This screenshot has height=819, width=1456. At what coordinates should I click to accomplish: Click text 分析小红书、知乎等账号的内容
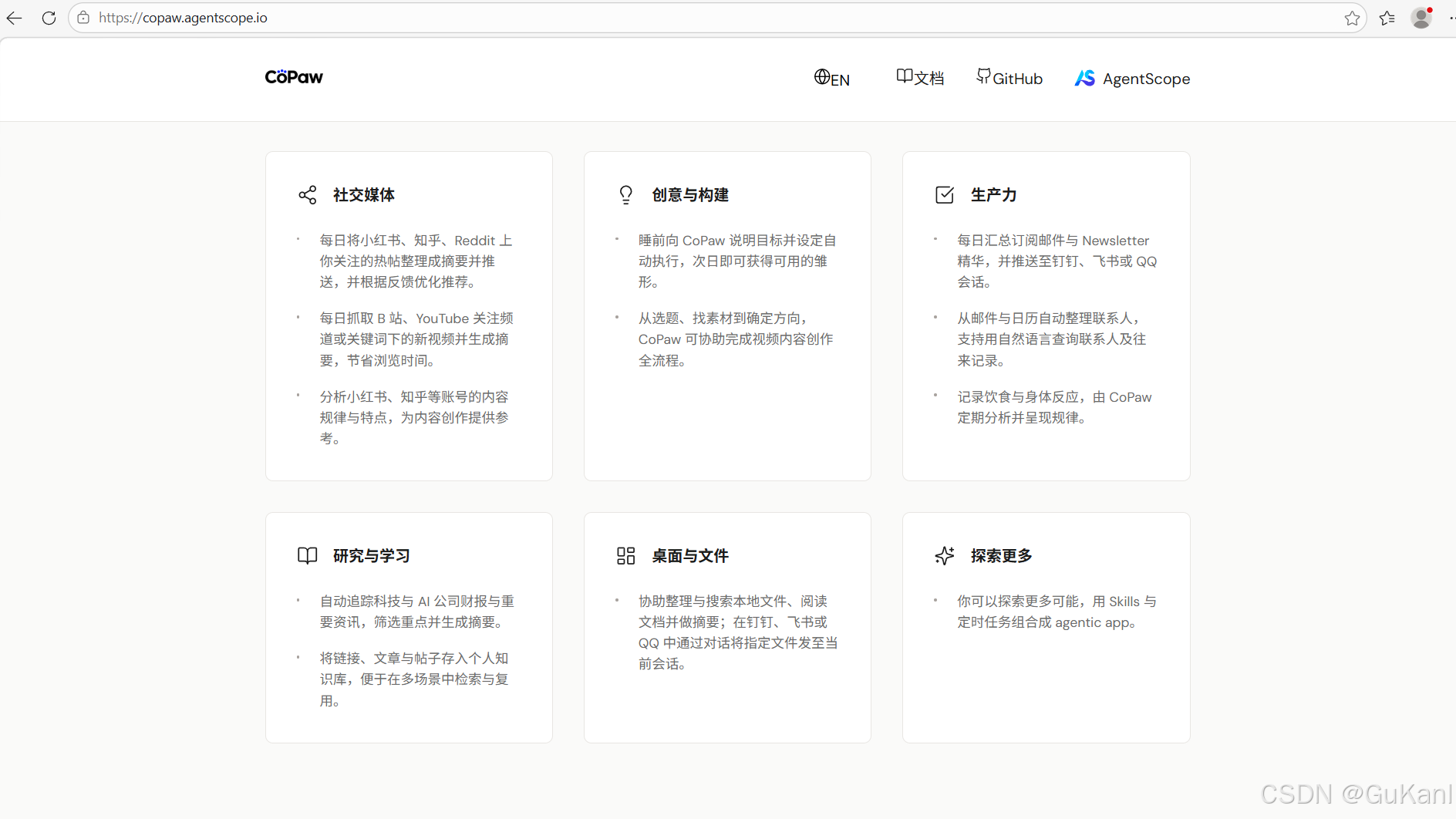(415, 417)
